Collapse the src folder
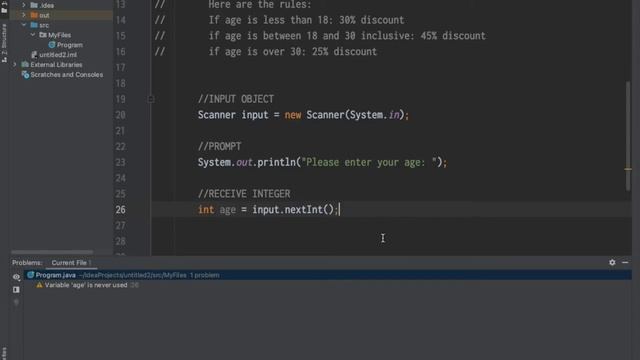The width and height of the screenshot is (640, 360). pos(24,25)
